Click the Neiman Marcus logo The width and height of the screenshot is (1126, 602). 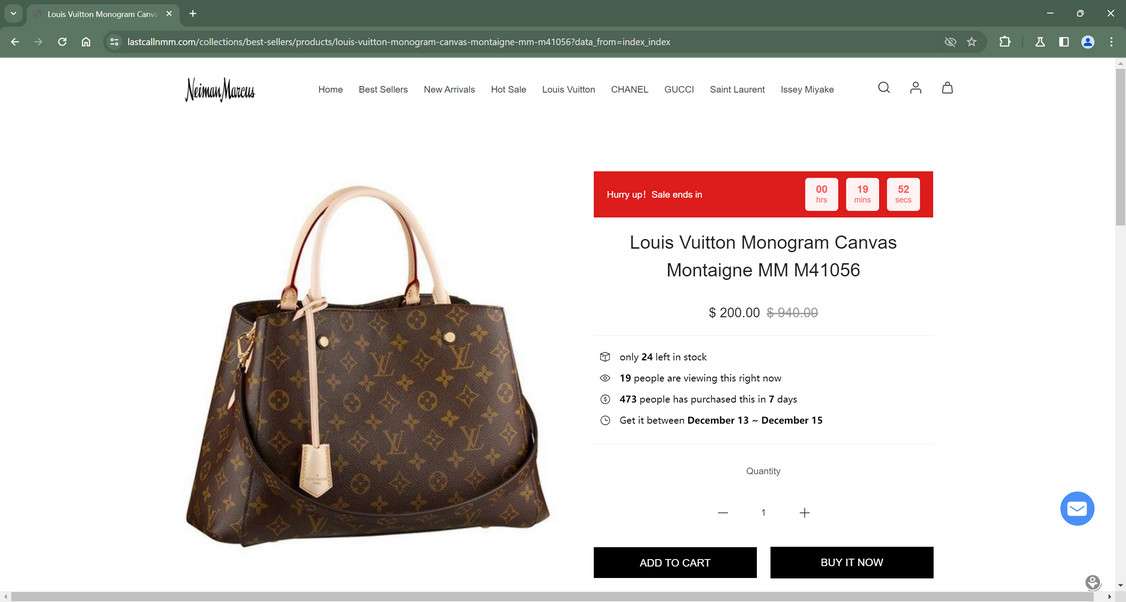point(220,90)
